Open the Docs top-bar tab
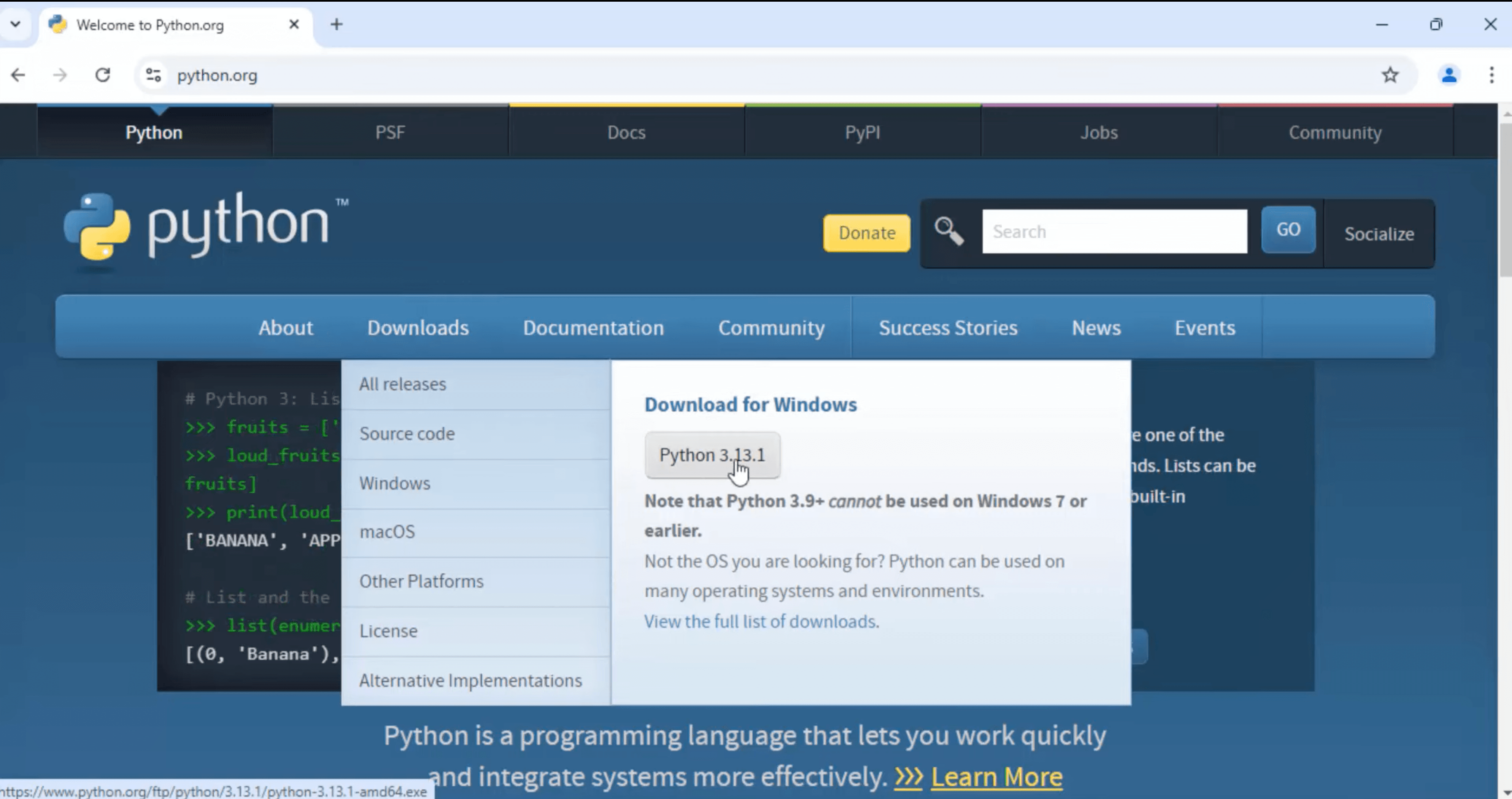 (627, 132)
